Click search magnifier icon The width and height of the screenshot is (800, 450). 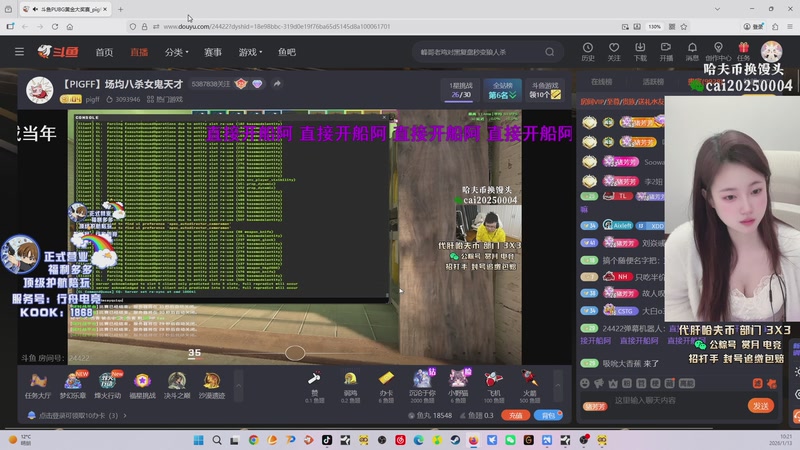point(549,52)
